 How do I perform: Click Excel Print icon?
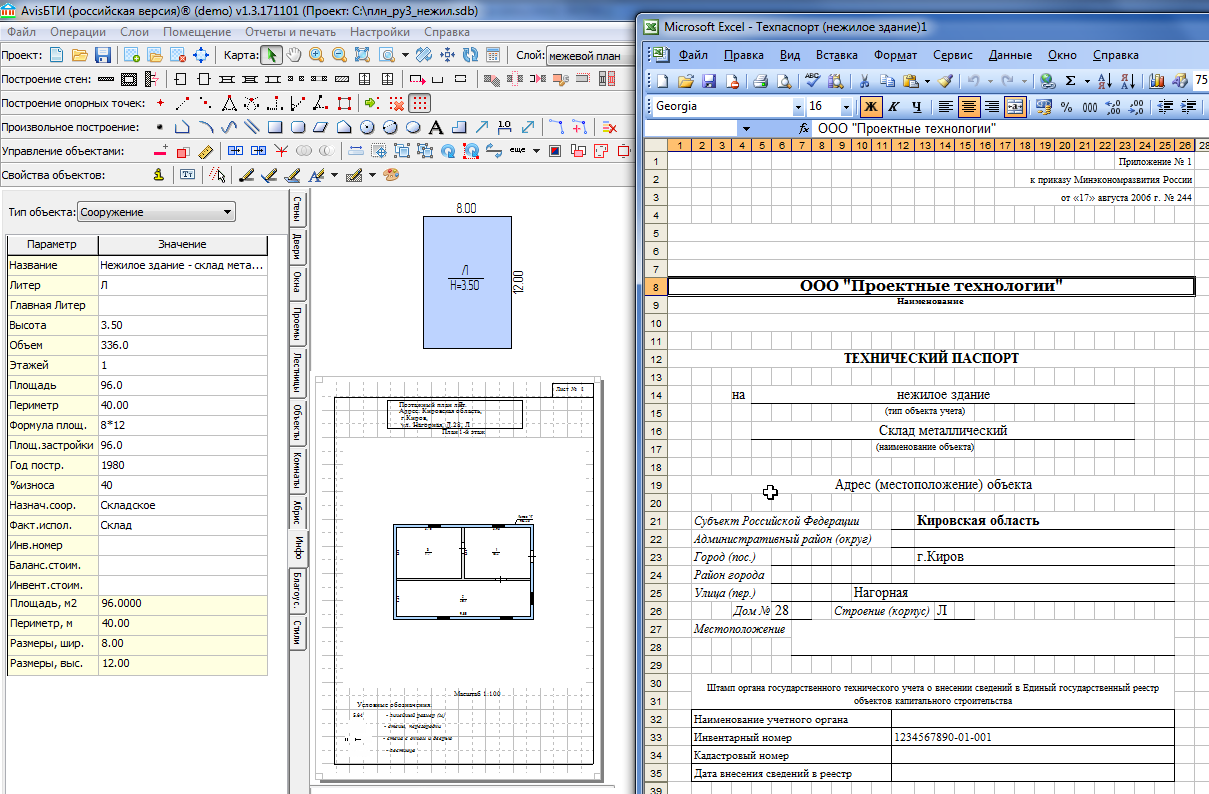coord(760,81)
